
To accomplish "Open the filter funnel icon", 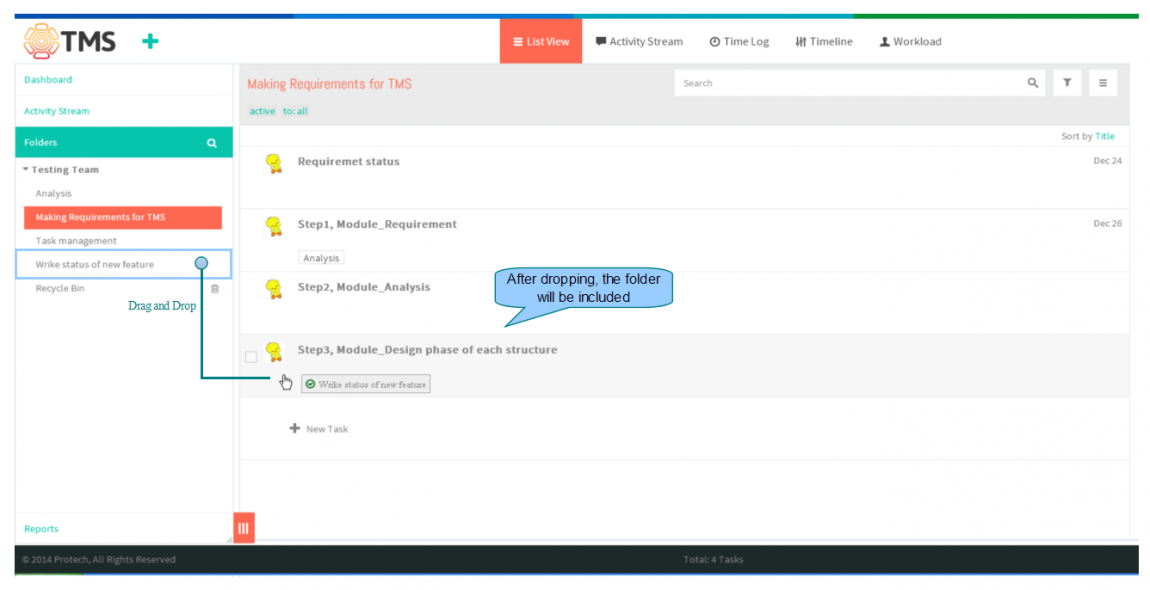I will (1067, 83).
